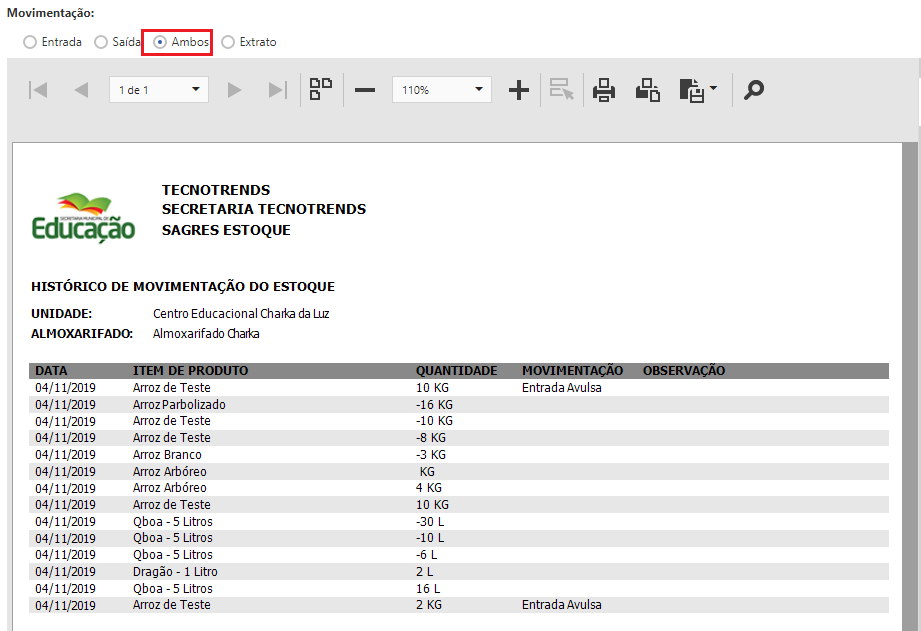Zoom in with plus button

pyautogui.click(x=518, y=90)
